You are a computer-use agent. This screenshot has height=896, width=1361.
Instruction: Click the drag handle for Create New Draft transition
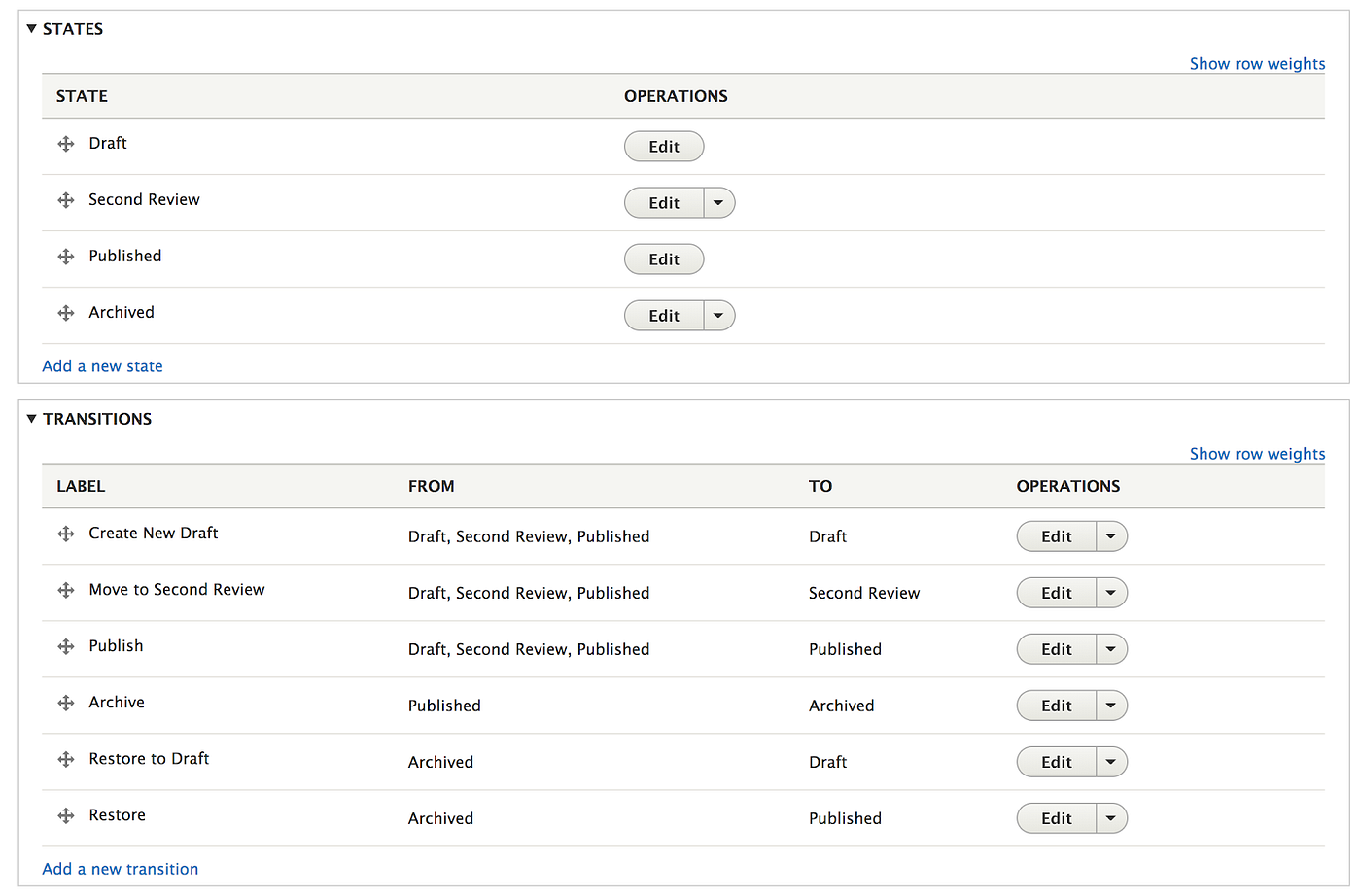pos(66,534)
